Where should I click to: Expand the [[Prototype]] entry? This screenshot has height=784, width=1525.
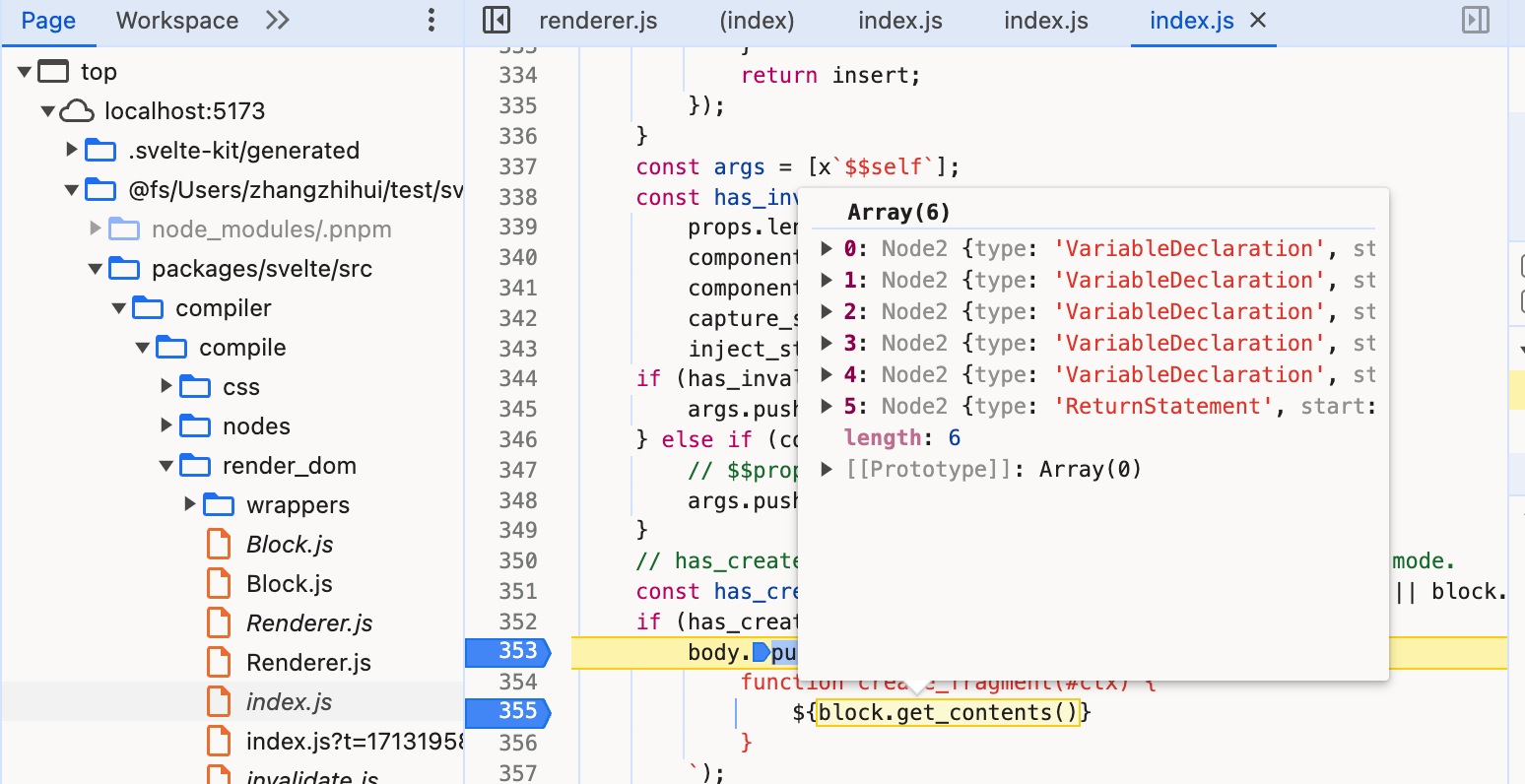pyautogui.click(x=827, y=470)
